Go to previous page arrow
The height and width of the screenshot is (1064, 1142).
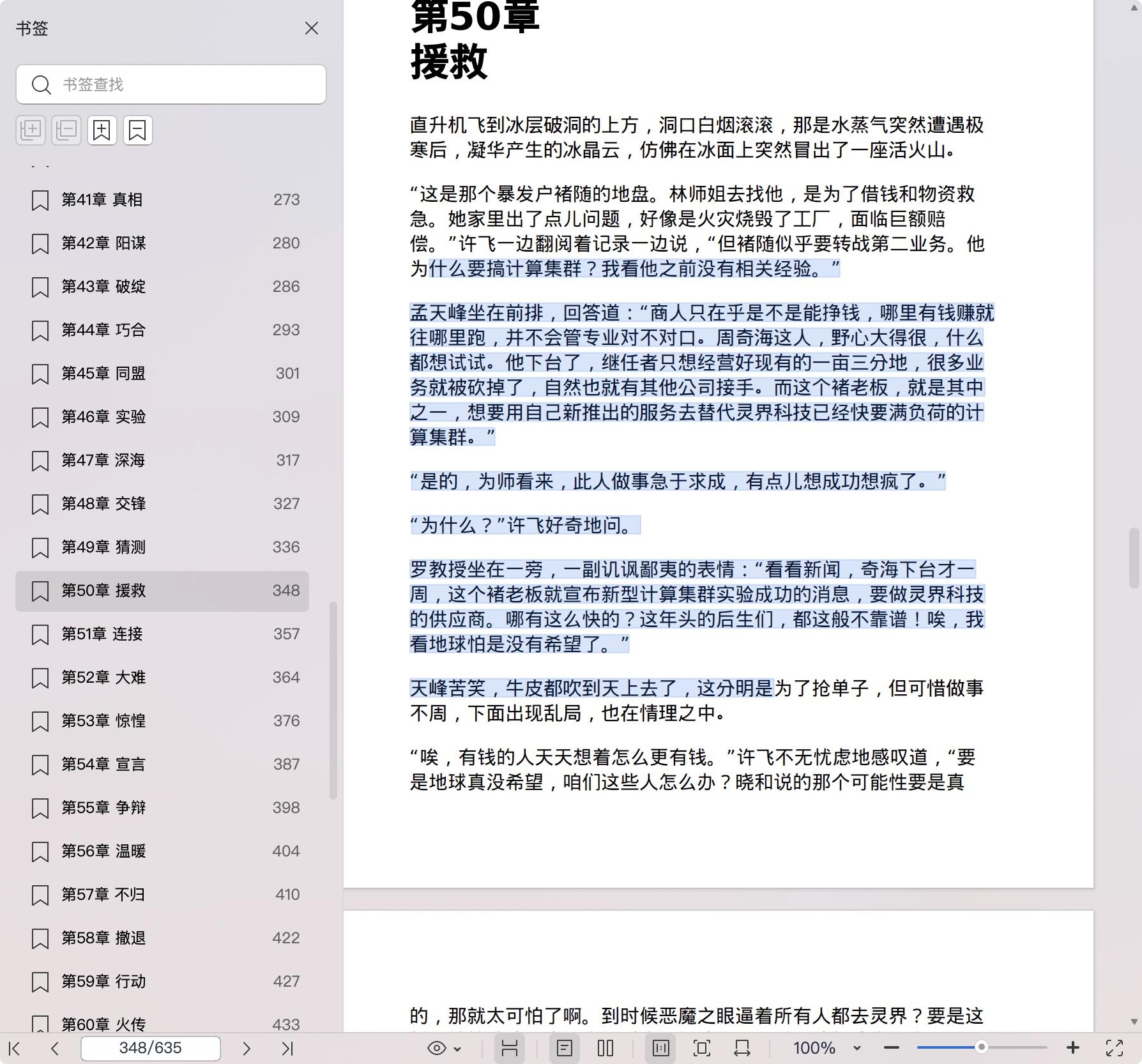coord(55,1048)
